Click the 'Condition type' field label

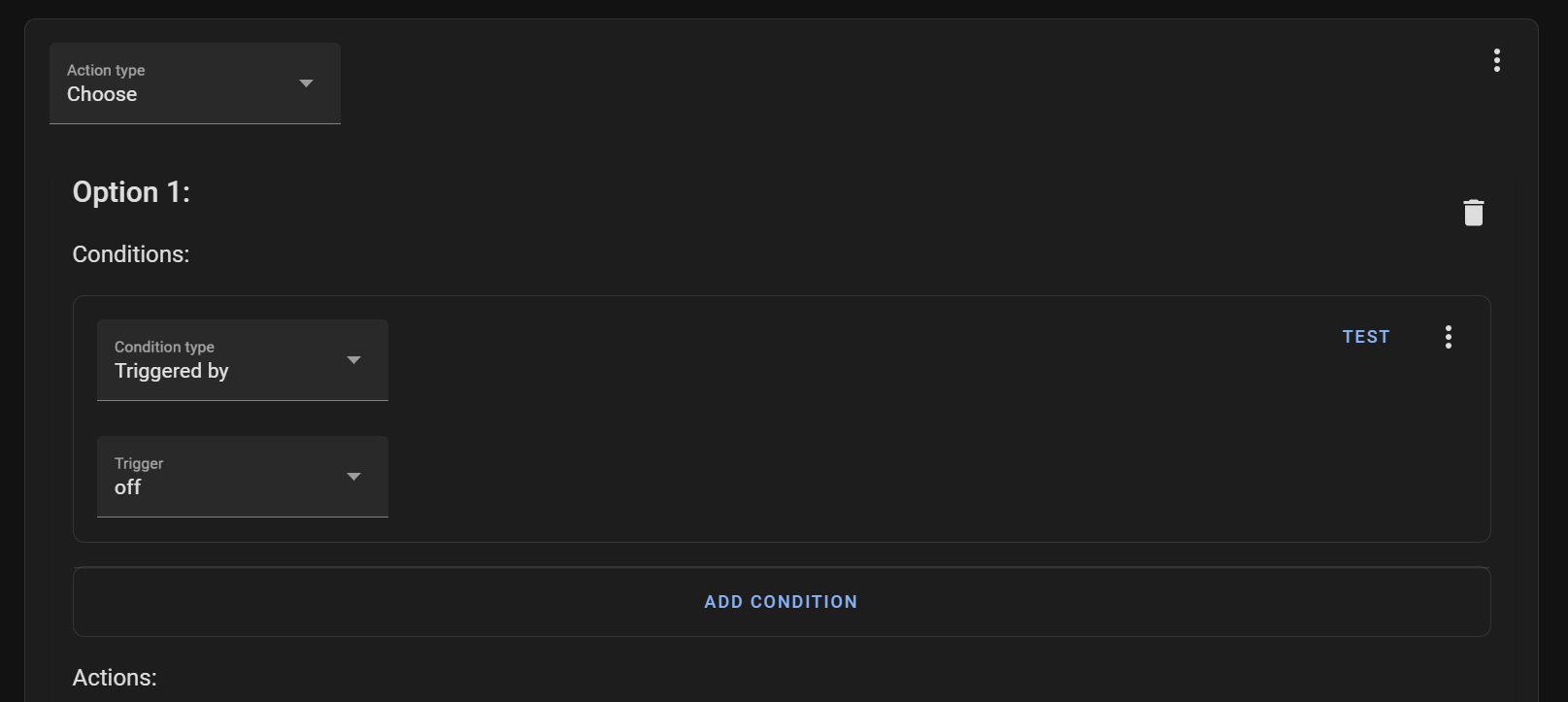(164, 347)
